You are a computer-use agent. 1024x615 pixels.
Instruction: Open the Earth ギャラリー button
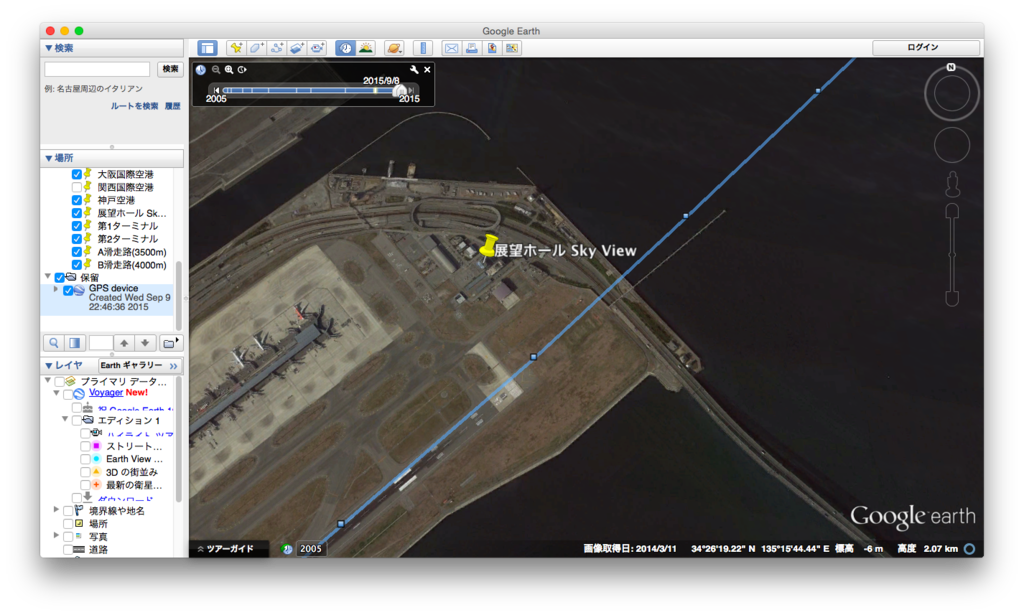[x=140, y=366]
